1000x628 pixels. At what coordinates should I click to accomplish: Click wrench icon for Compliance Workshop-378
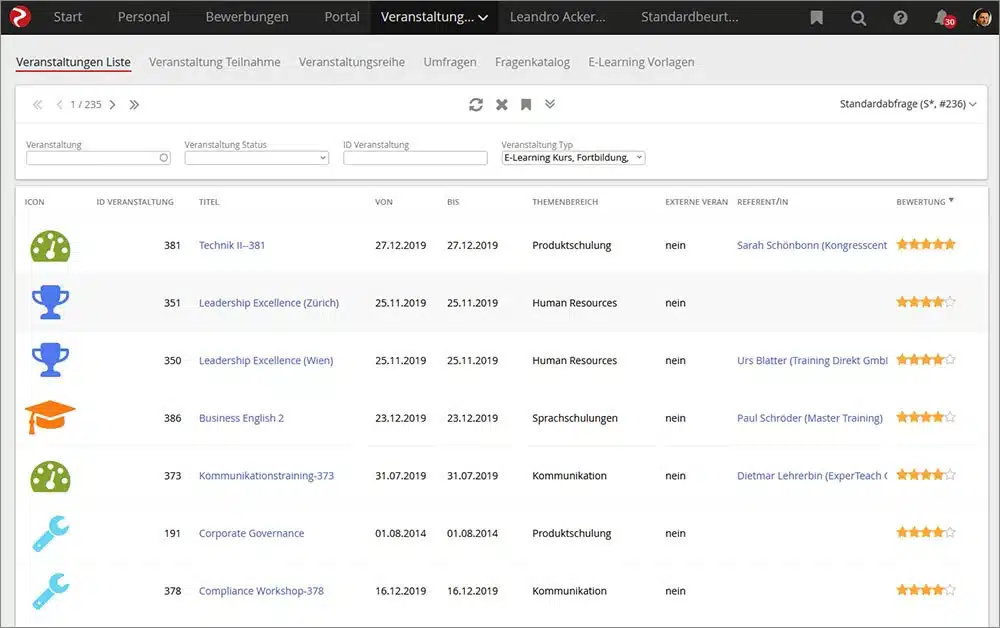click(x=50, y=591)
